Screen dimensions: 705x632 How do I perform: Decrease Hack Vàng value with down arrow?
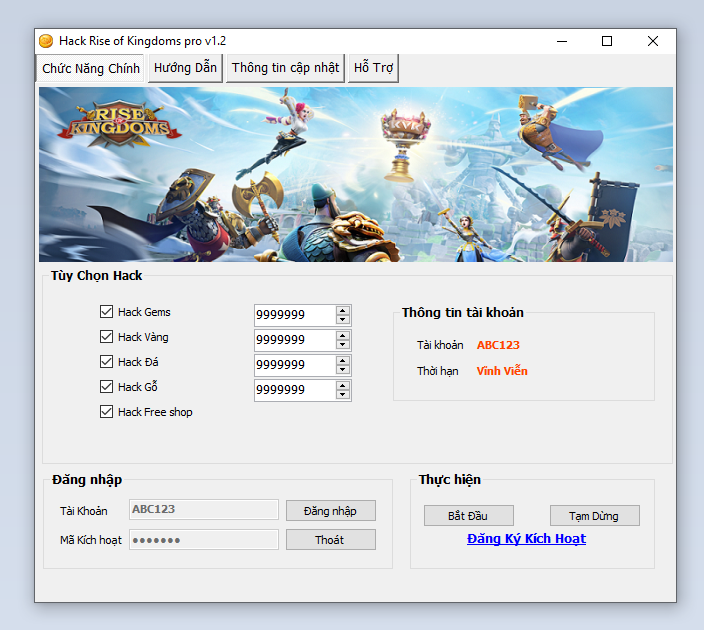(x=343, y=345)
